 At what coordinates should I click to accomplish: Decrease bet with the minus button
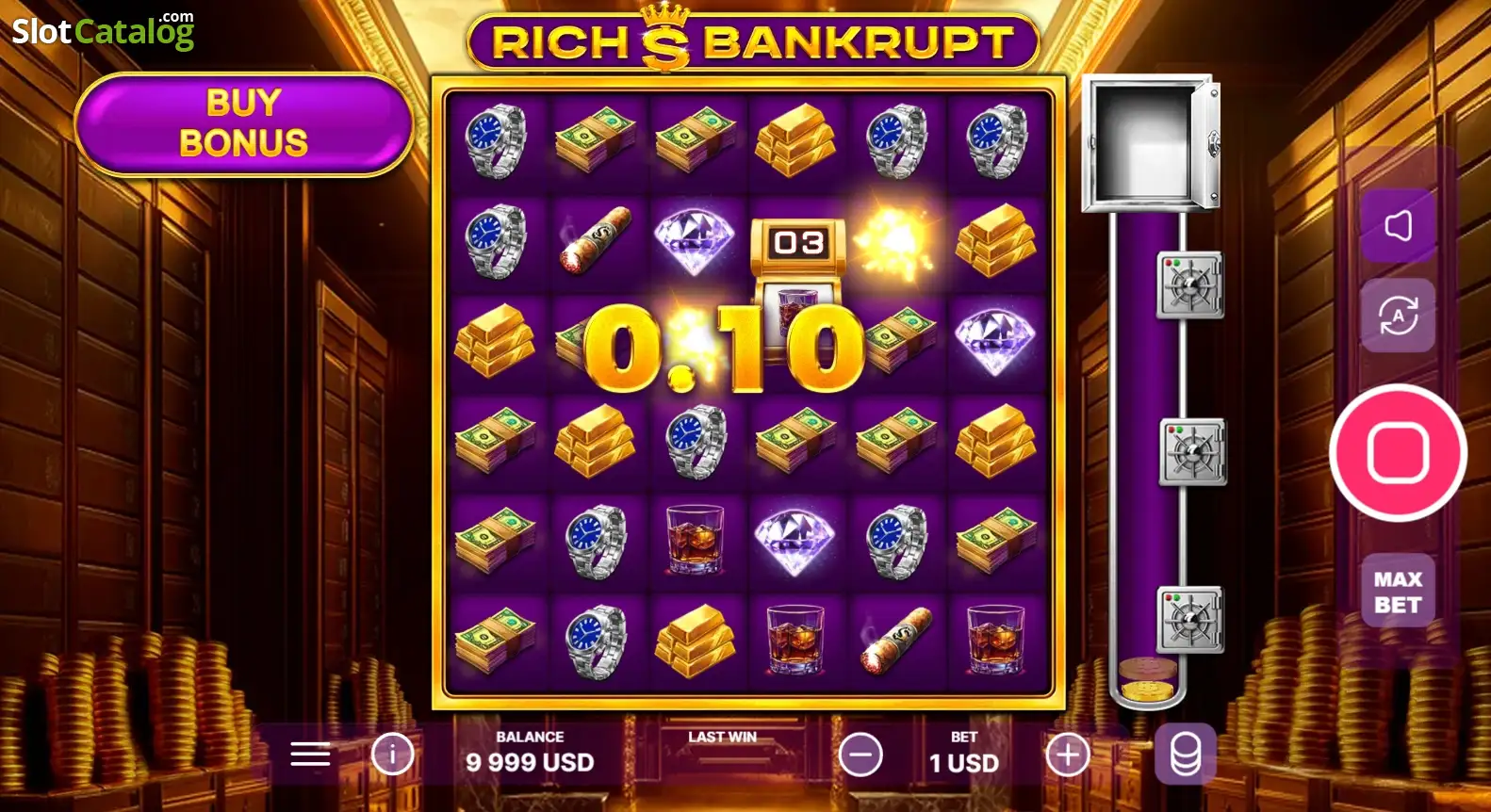[x=860, y=755]
